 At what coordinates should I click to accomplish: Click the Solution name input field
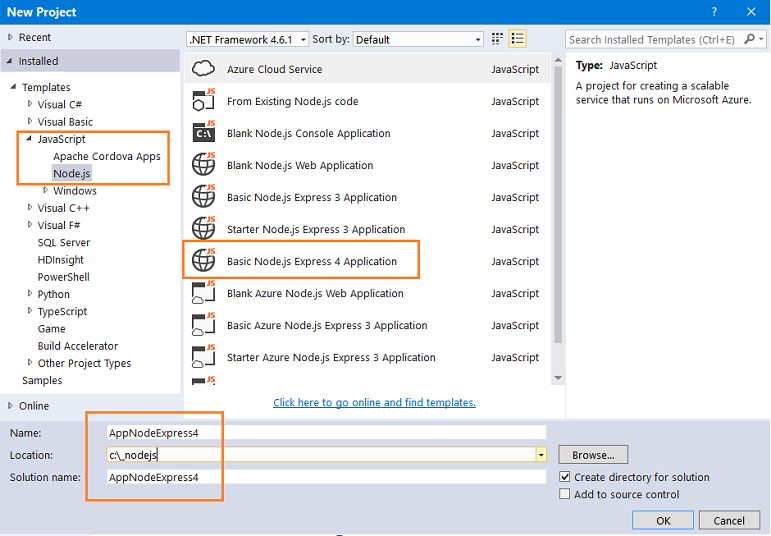tap(326, 476)
